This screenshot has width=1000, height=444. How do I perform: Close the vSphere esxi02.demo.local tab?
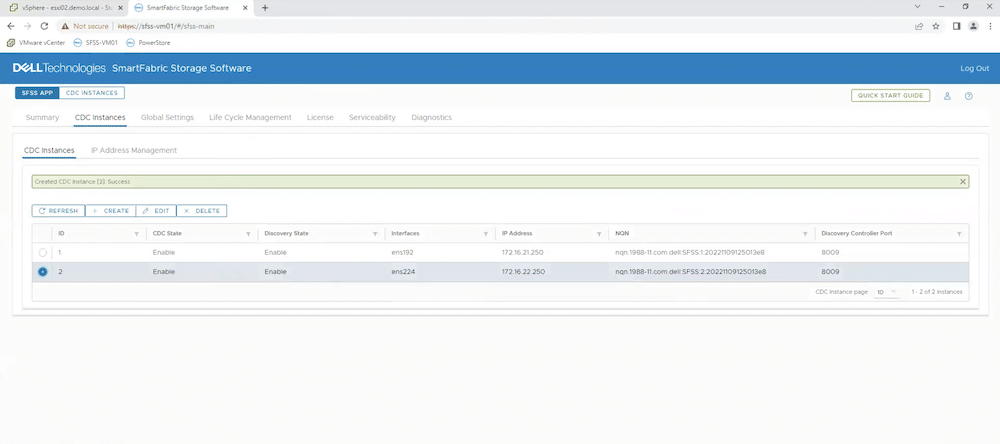(121, 8)
